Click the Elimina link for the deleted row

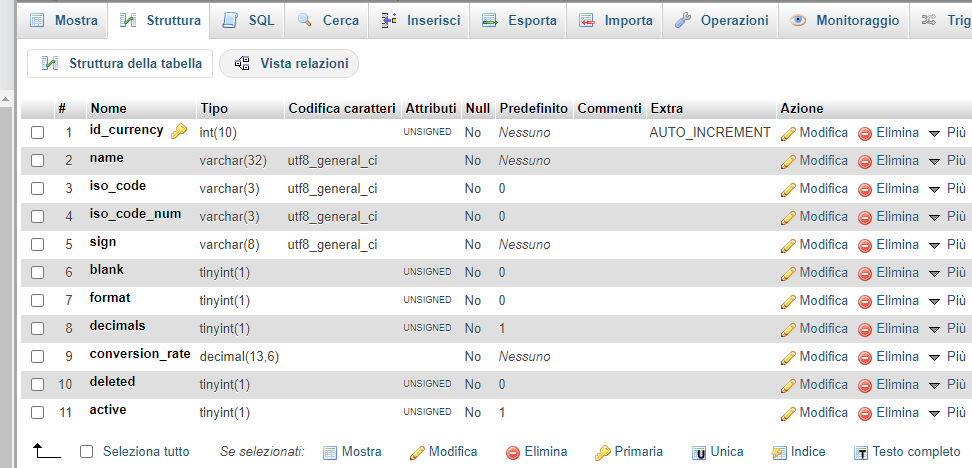[x=887, y=384]
